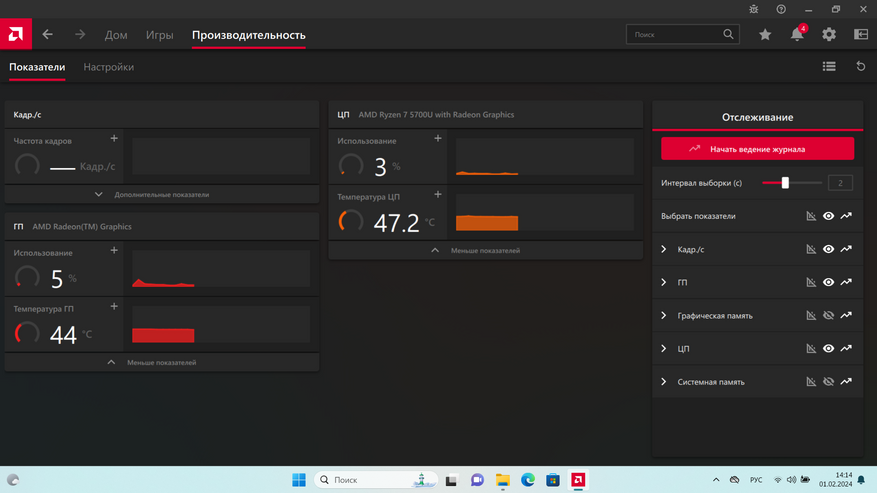Toggle eye visibility for Графическая память

coord(828,316)
